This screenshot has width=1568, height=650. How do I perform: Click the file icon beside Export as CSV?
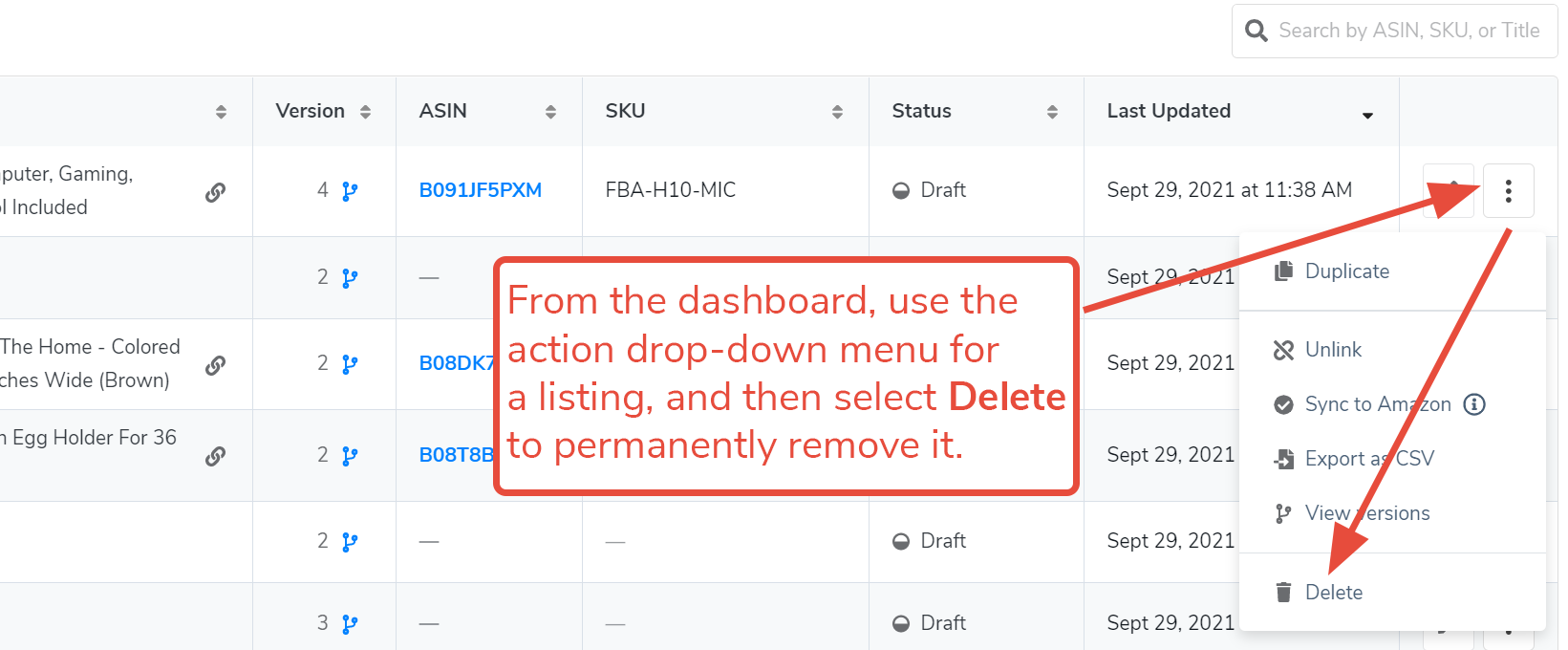(x=1282, y=459)
